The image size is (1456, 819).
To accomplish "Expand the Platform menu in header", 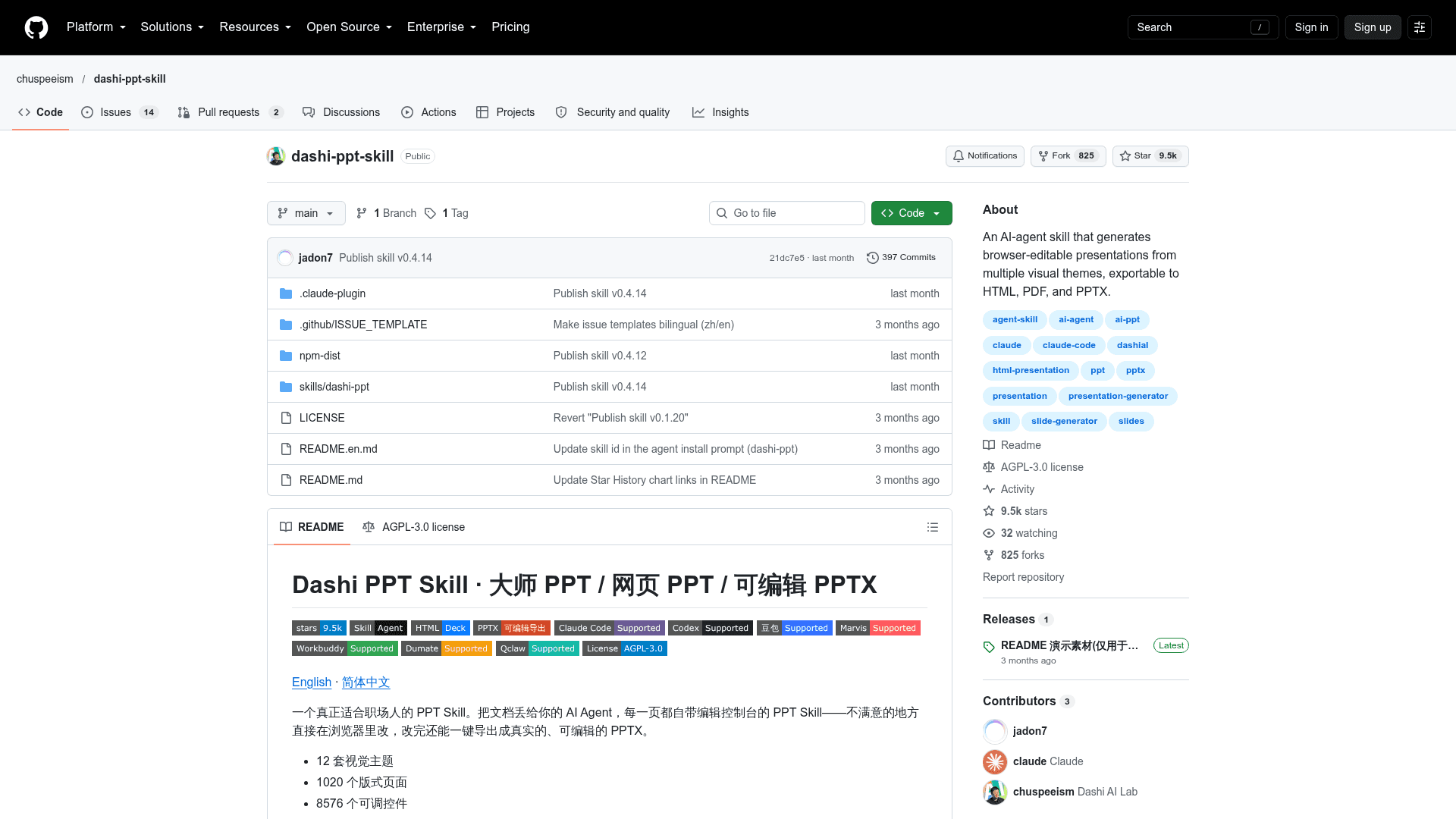I will (x=96, y=27).
